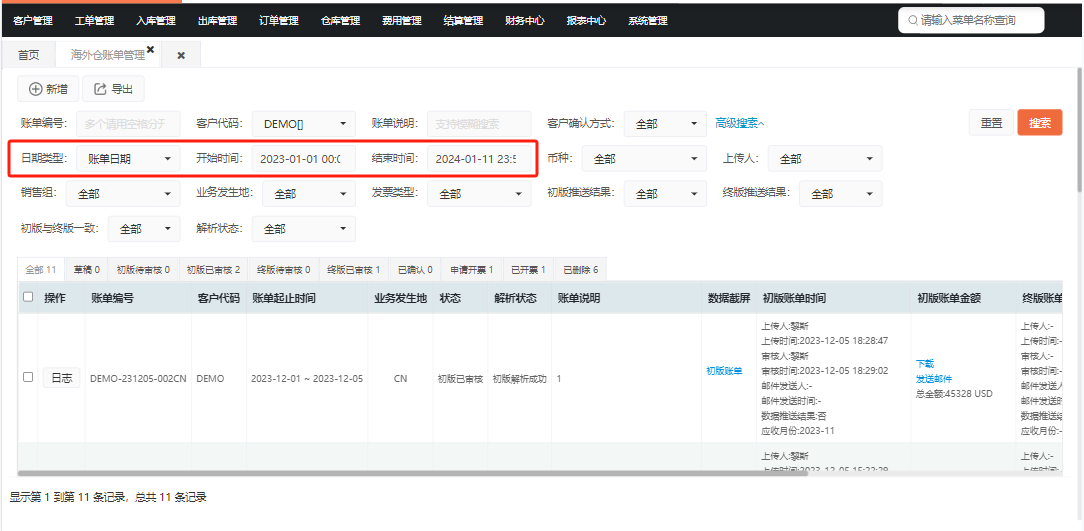
Task: Open the 入库管理 menu
Action: click(156, 21)
